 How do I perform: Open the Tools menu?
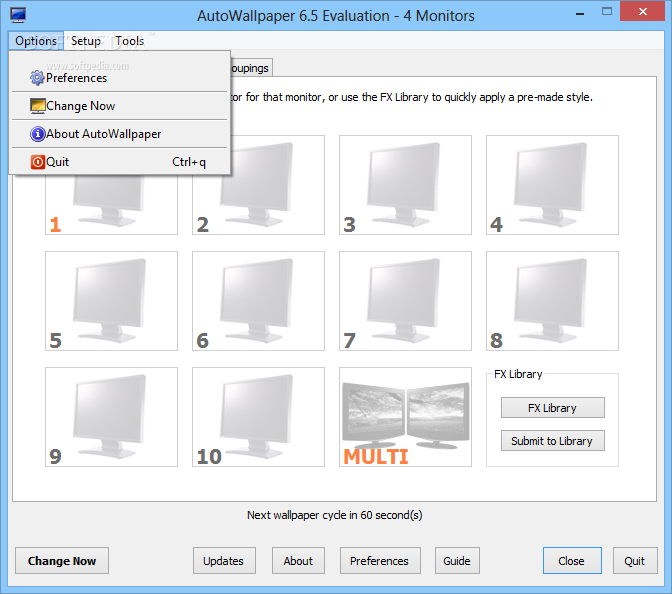click(x=129, y=41)
